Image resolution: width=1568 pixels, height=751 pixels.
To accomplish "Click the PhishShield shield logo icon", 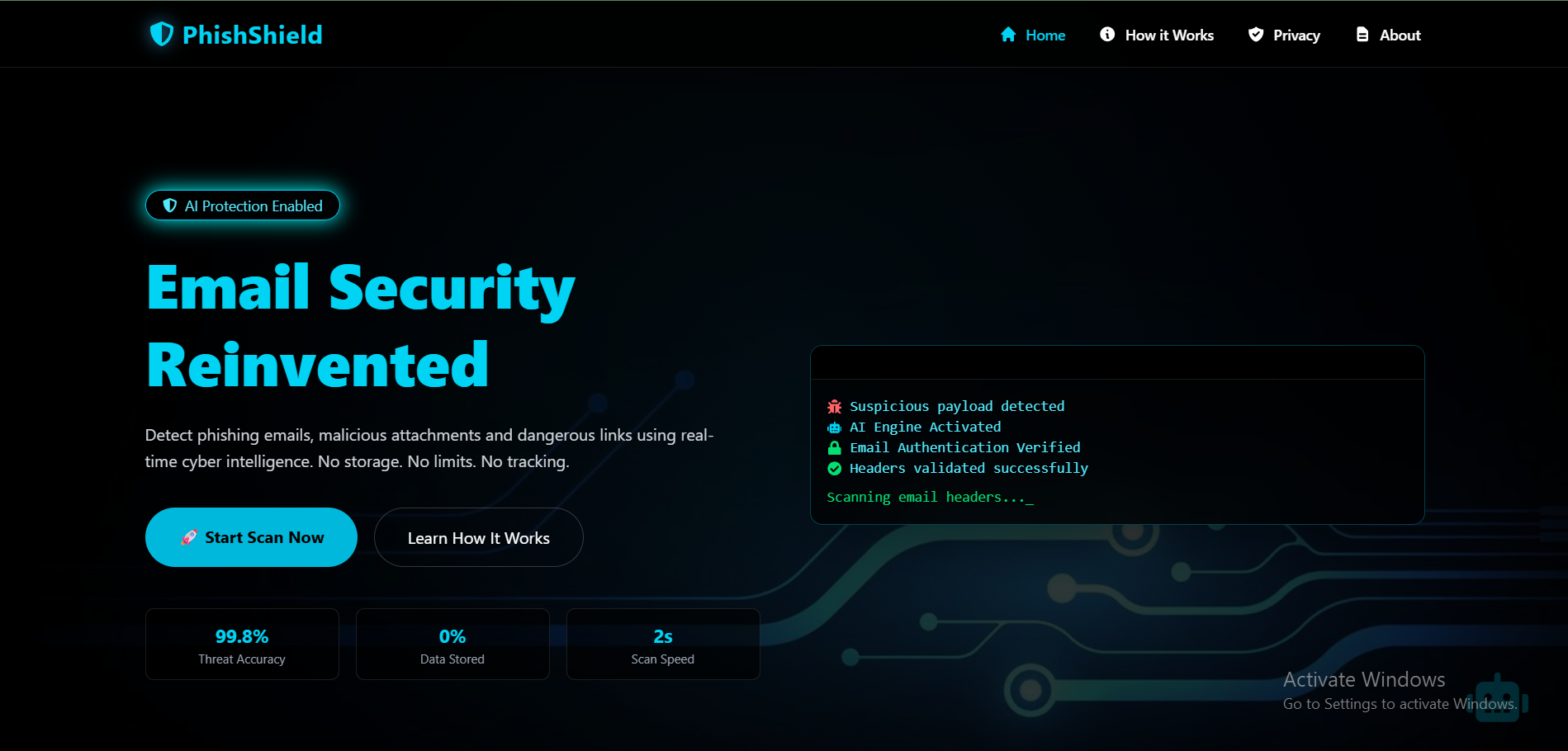I will [x=160, y=35].
